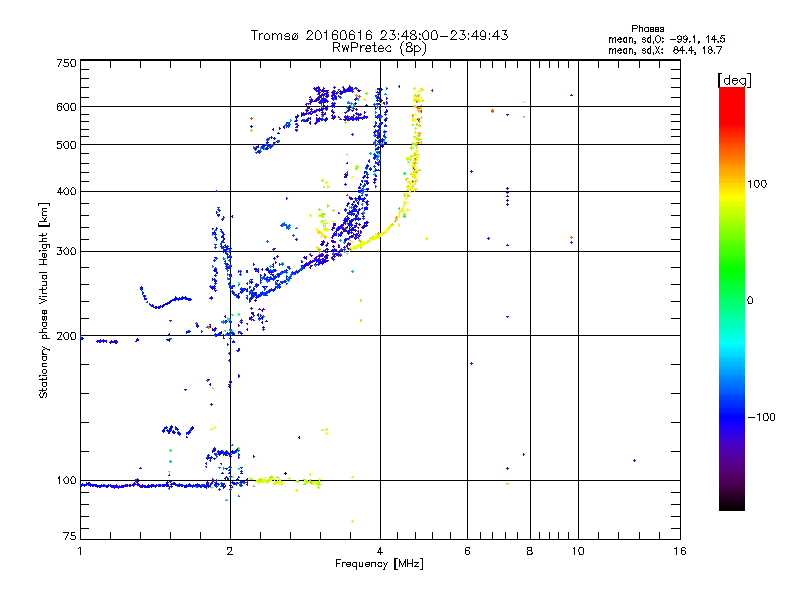Select the "RwPretec (8p)" subtitle text

coord(379,48)
